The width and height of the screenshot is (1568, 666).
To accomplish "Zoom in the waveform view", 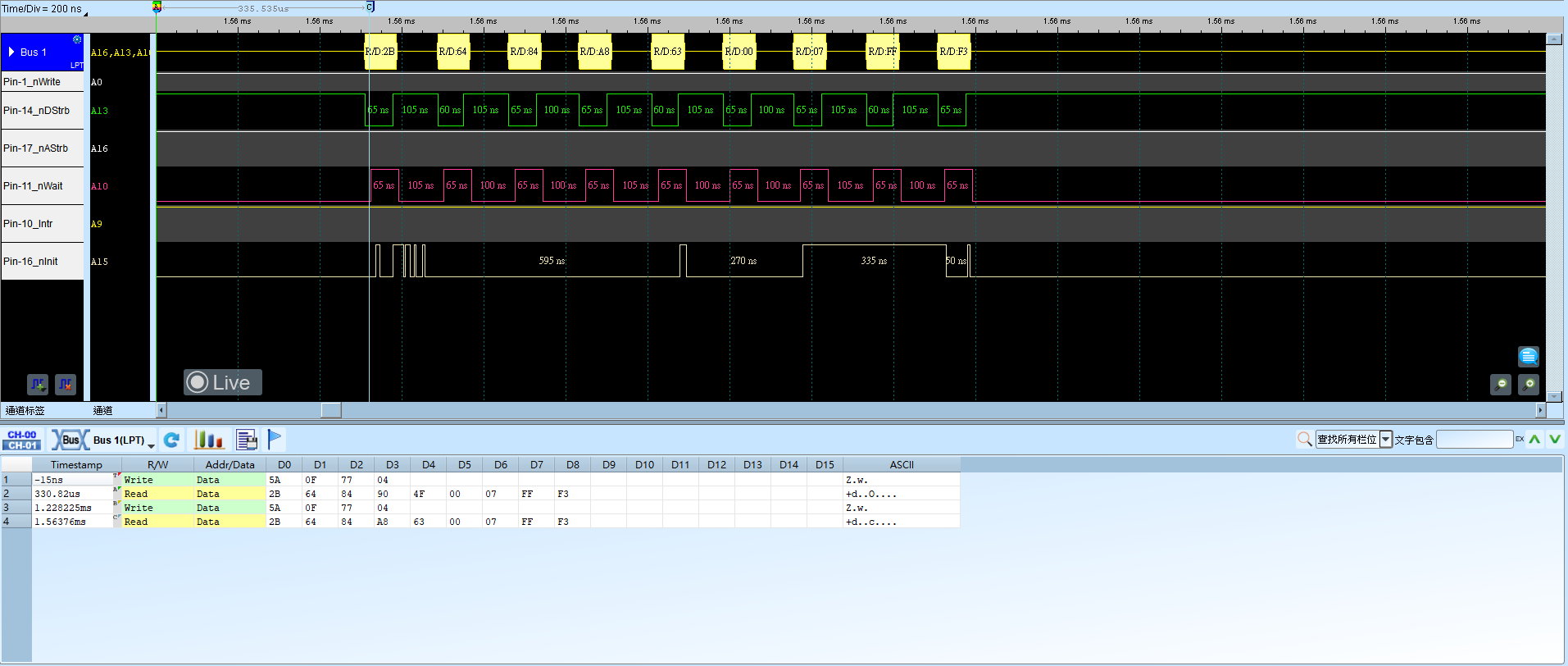I will pyautogui.click(x=1529, y=384).
